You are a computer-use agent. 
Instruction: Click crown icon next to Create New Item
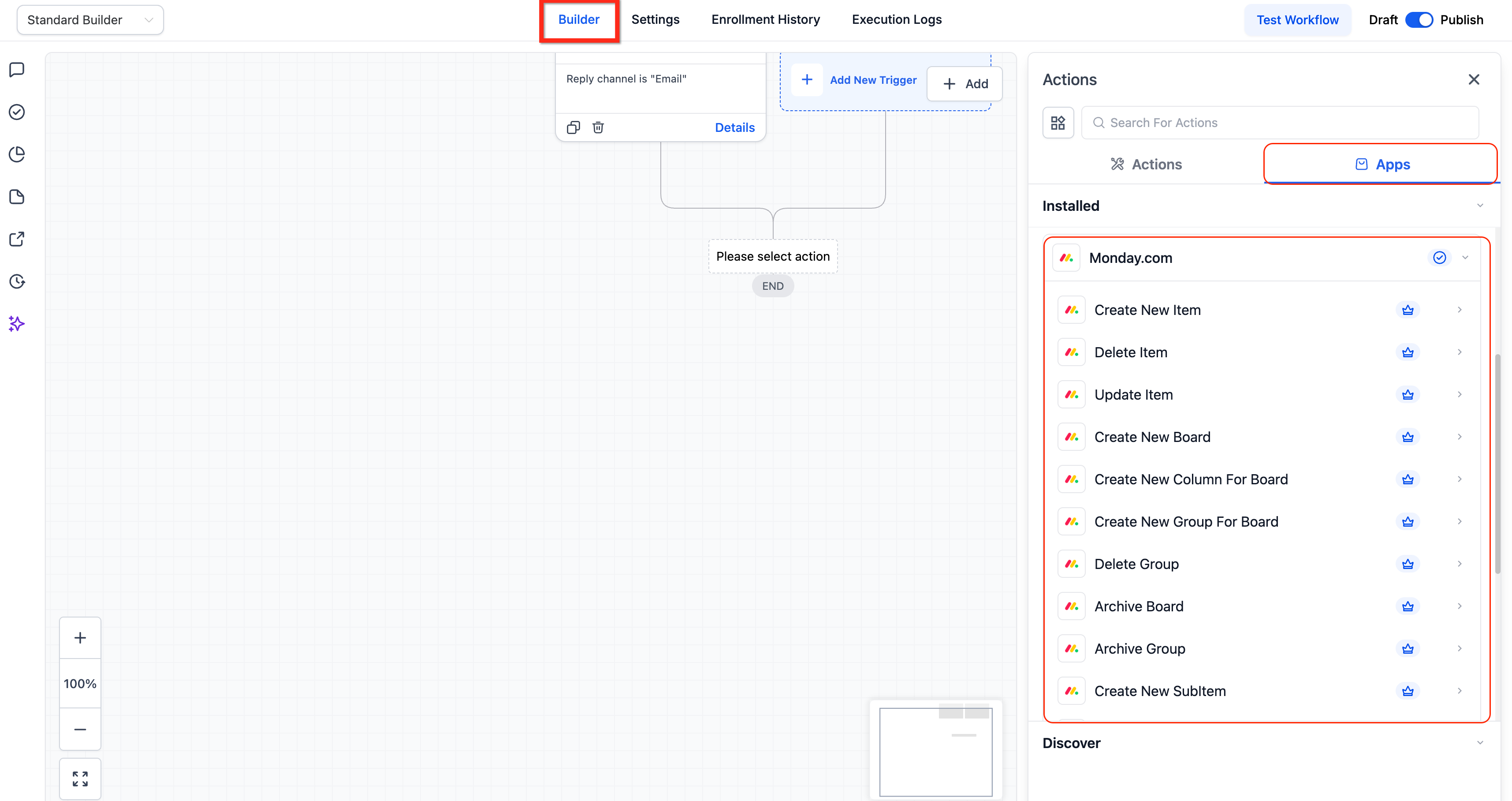coord(1408,310)
